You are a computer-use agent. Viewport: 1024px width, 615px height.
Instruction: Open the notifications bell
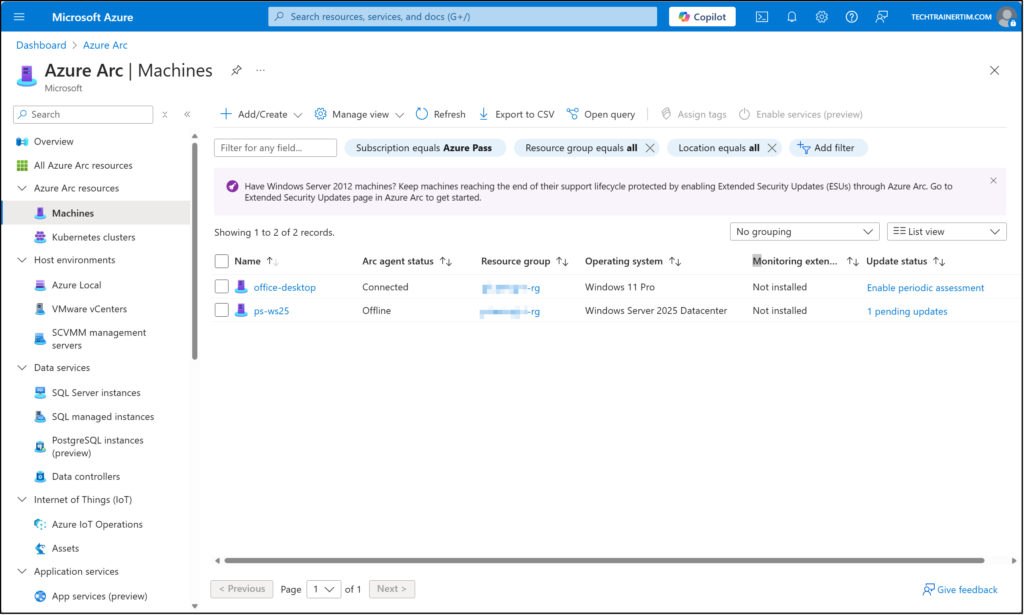792,17
